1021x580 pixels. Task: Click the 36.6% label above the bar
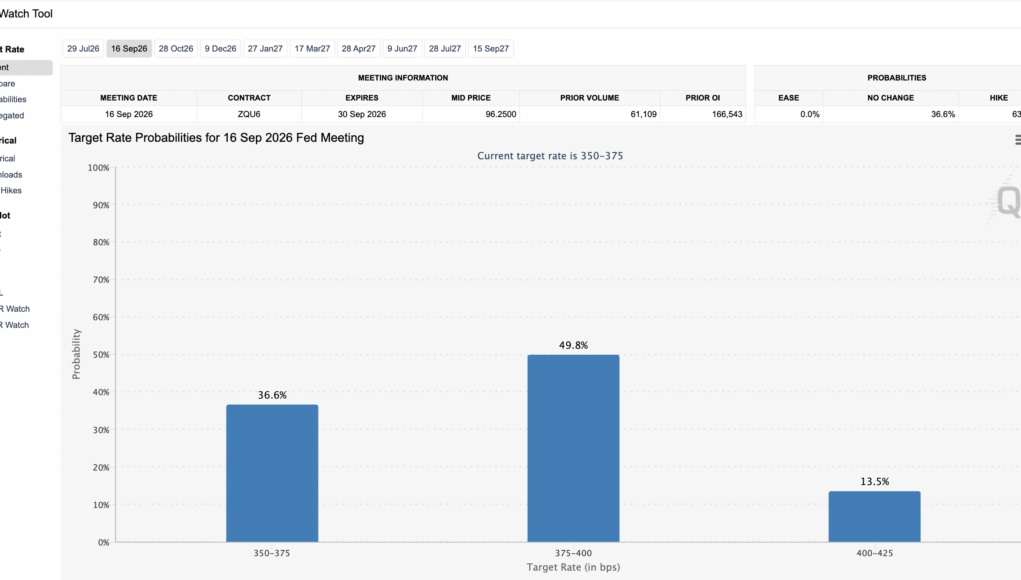[272, 395]
